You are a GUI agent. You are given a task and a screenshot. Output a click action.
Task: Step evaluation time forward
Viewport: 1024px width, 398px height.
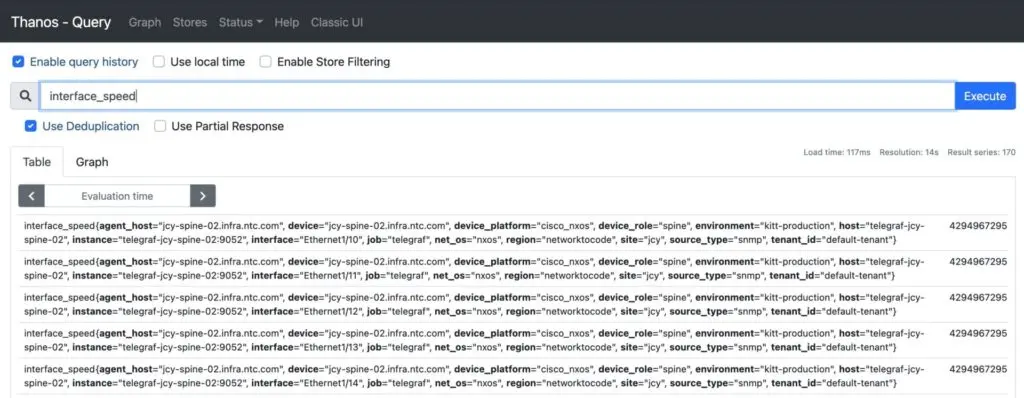202,195
